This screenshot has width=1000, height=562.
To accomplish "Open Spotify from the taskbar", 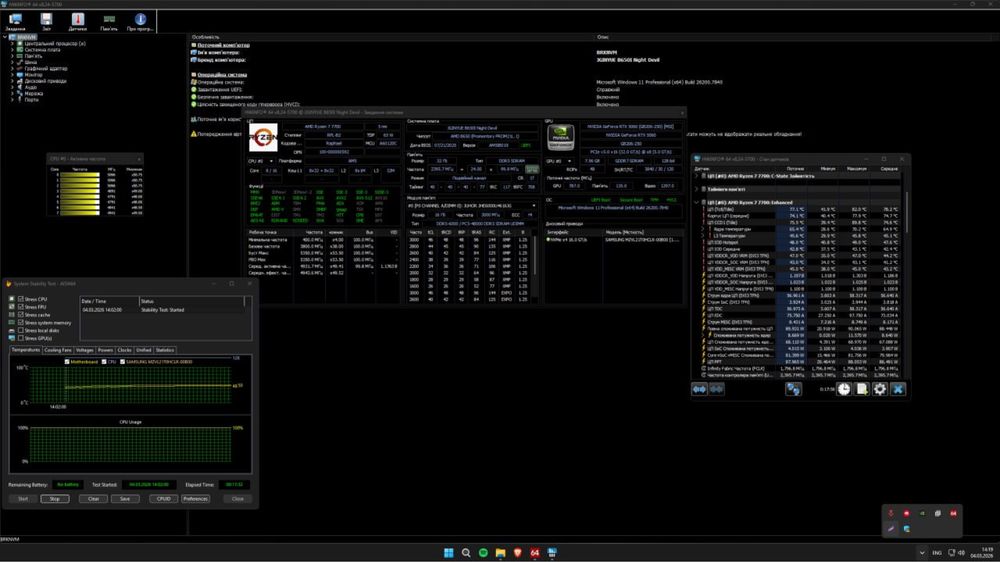I will point(483,552).
